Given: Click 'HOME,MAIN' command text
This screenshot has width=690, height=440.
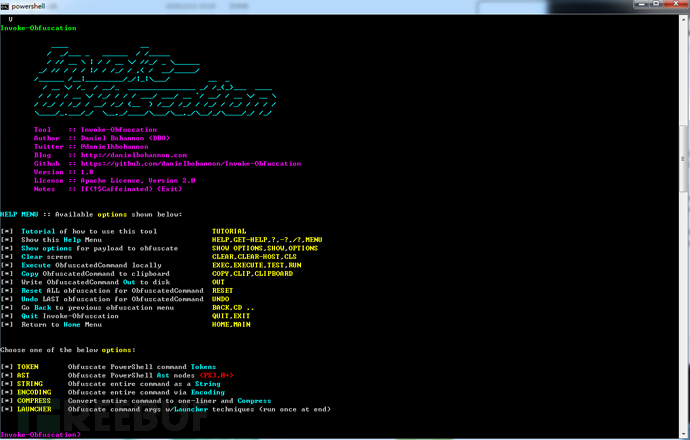Looking at the screenshot, I should click(231, 324).
